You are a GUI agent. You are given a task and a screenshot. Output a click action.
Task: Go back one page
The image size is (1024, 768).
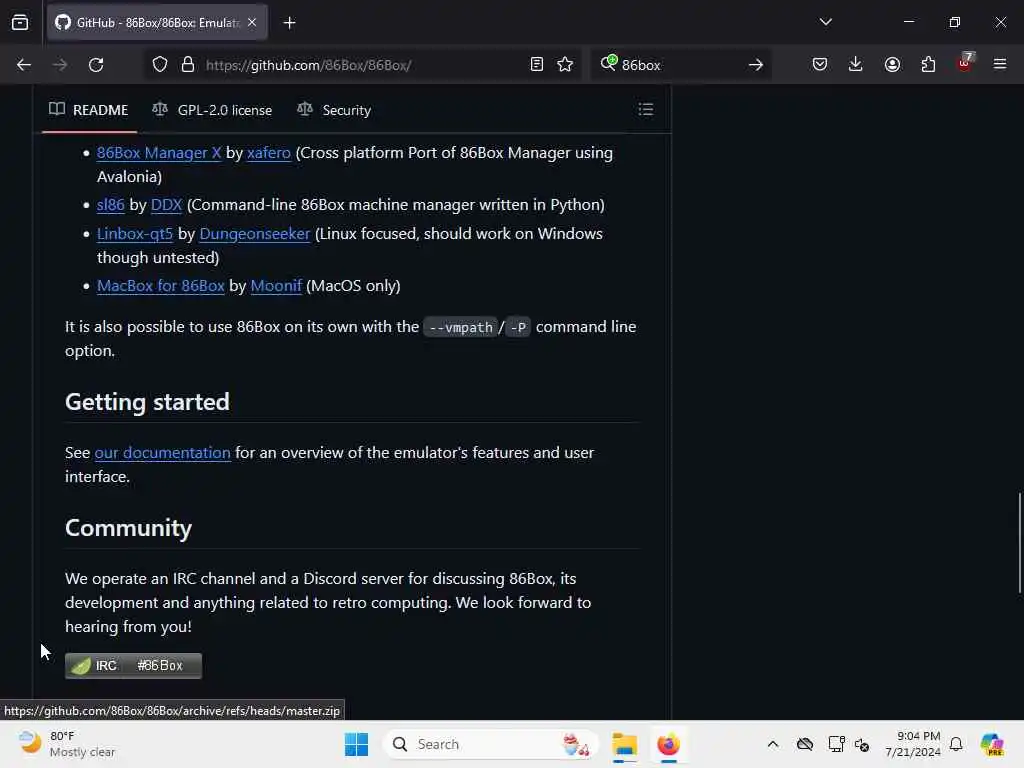point(24,65)
